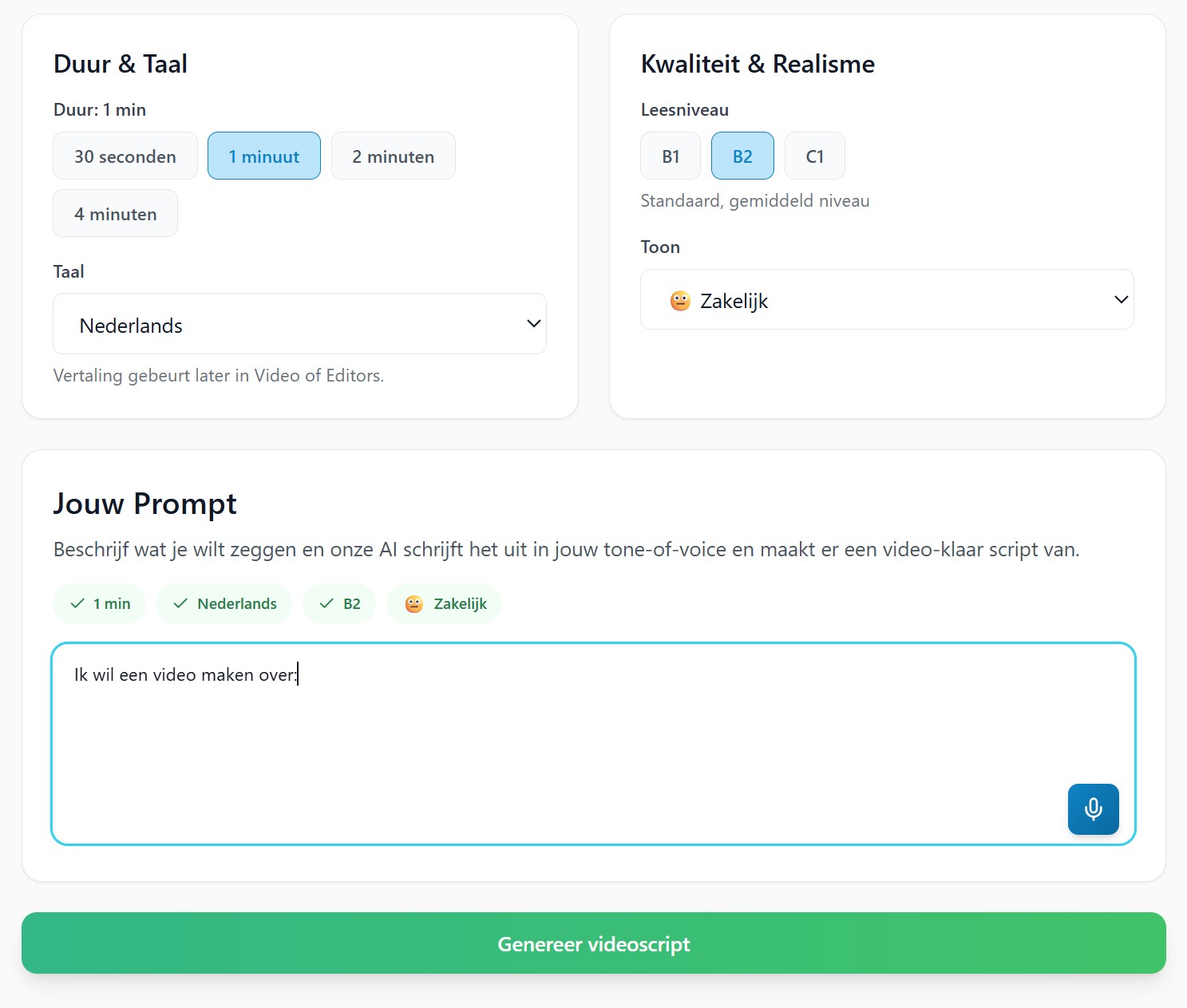This screenshot has width=1187, height=1008.
Task: Click the microphone voice input button
Action: point(1093,809)
